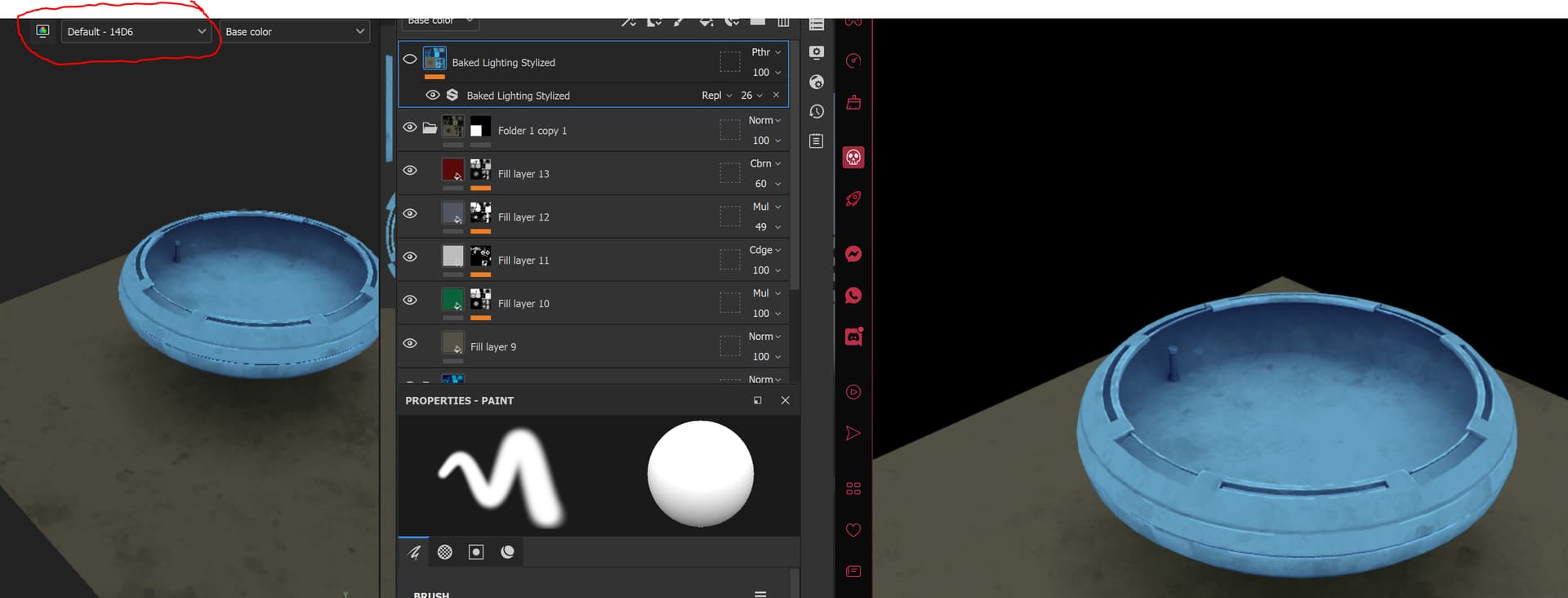The image size is (1568, 598).
Task: Select the light gray swatch of Fill layer 11
Action: pos(452,256)
